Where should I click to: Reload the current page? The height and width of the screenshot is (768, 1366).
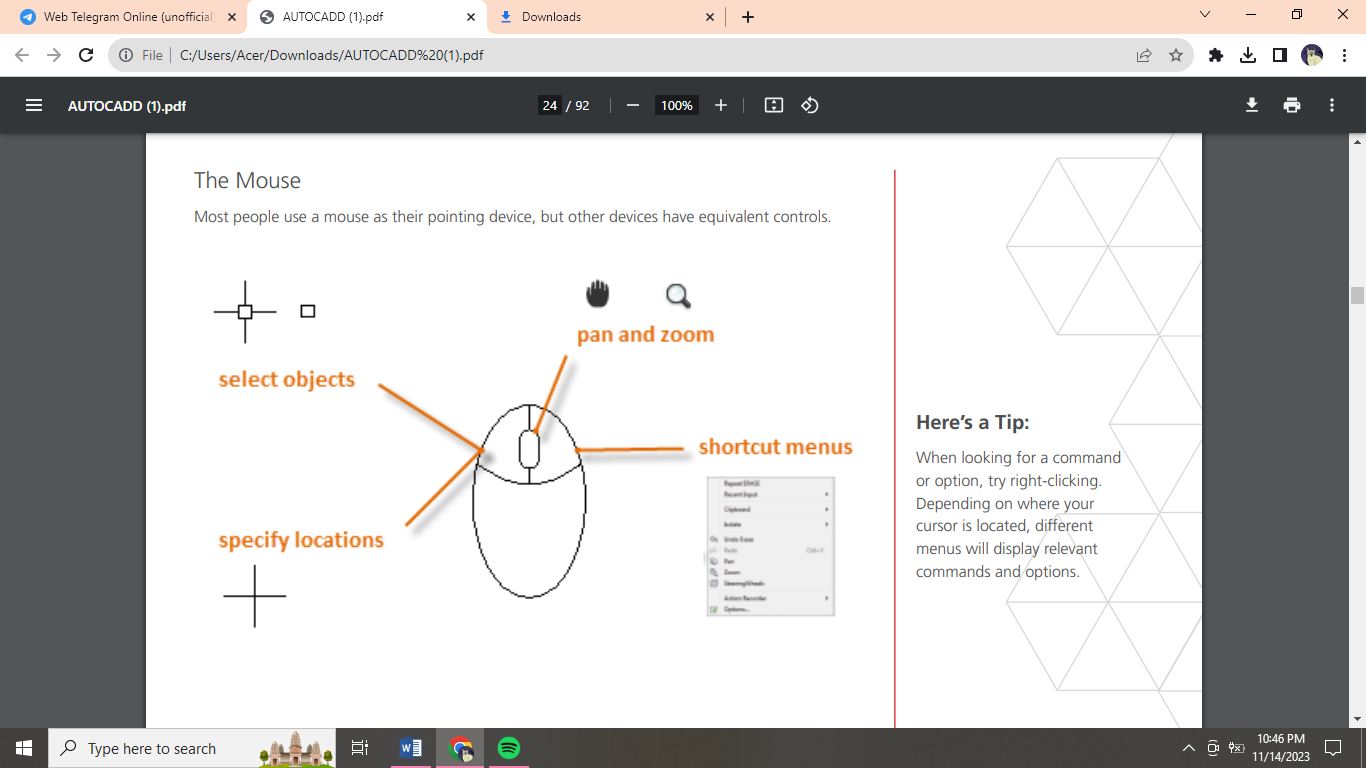click(86, 55)
